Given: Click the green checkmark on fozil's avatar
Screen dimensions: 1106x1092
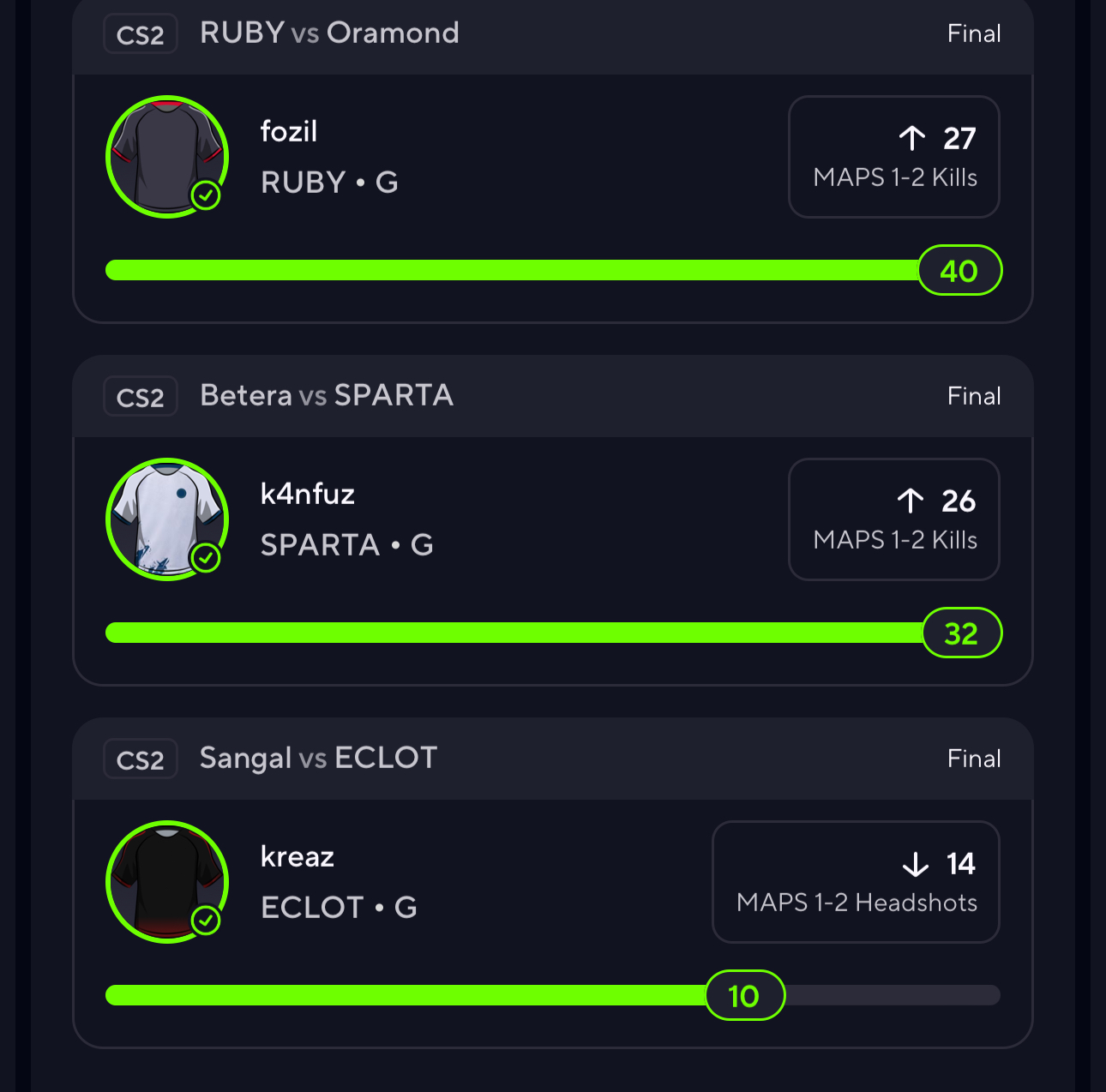Looking at the screenshot, I should coord(206,195).
